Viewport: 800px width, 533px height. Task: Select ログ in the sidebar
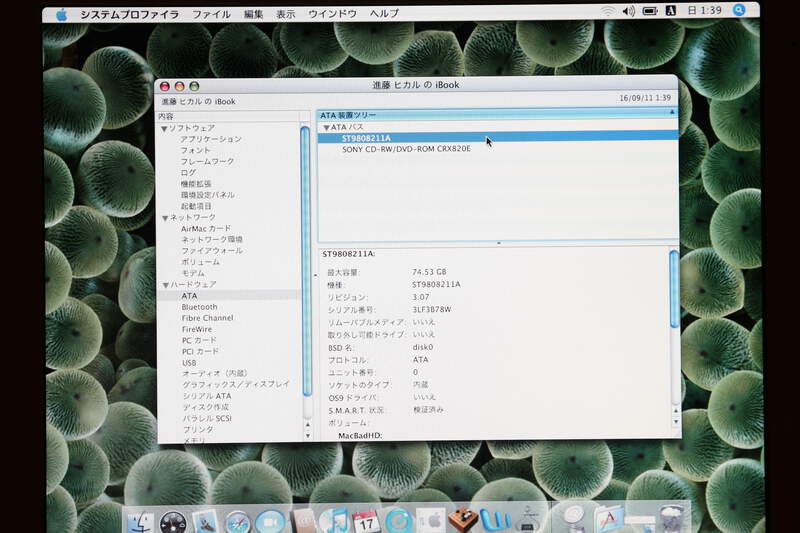click(188, 172)
